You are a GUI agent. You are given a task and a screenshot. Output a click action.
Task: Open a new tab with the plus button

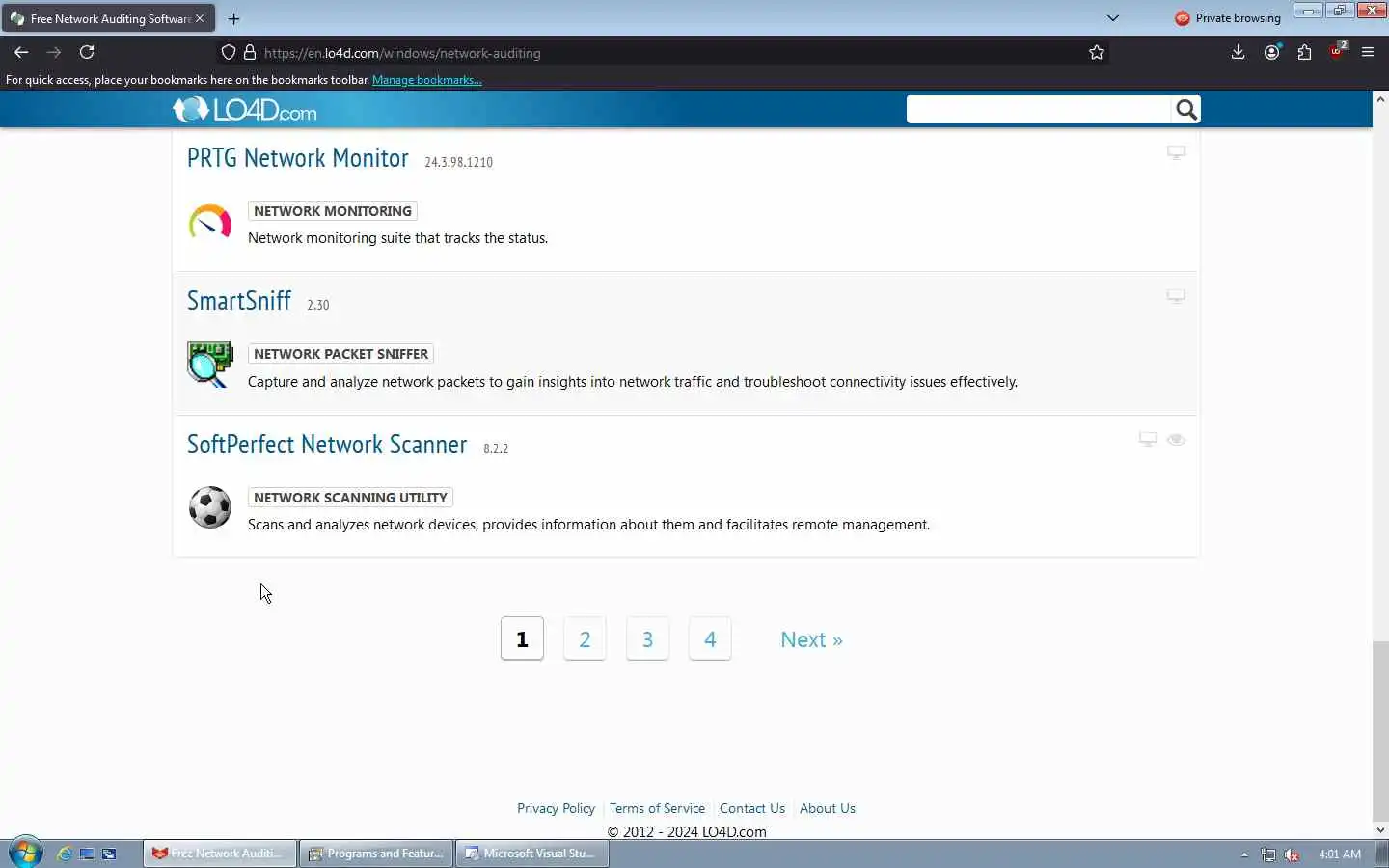pyautogui.click(x=233, y=18)
